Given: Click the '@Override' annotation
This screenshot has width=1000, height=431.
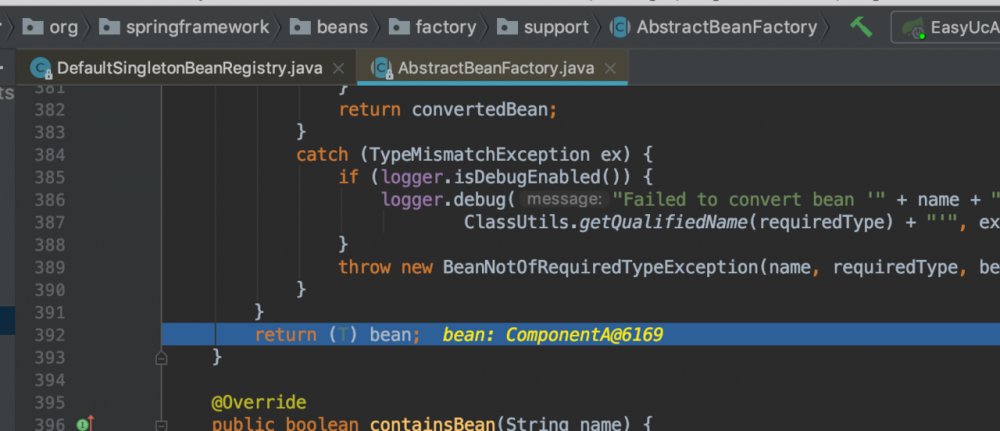Looking at the screenshot, I should [259, 403].
